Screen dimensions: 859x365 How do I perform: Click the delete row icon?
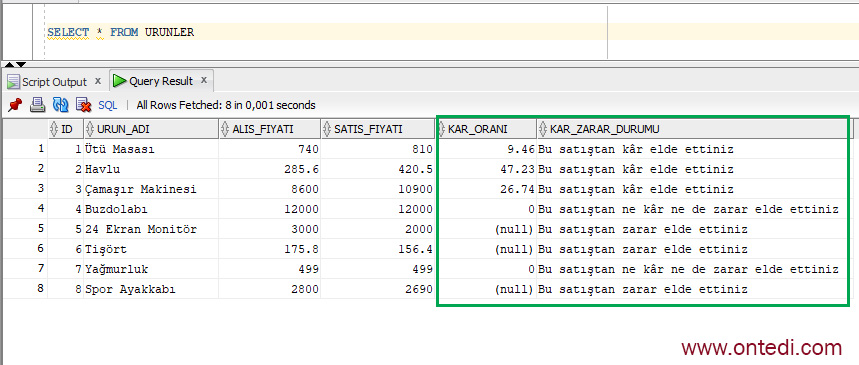point(83,104)
